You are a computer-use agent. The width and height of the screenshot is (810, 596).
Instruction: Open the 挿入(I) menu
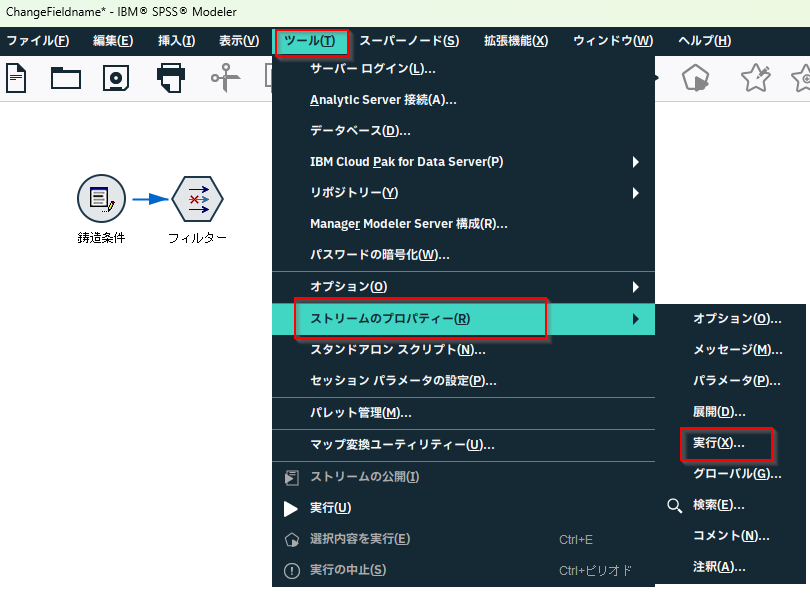(177, 41)
